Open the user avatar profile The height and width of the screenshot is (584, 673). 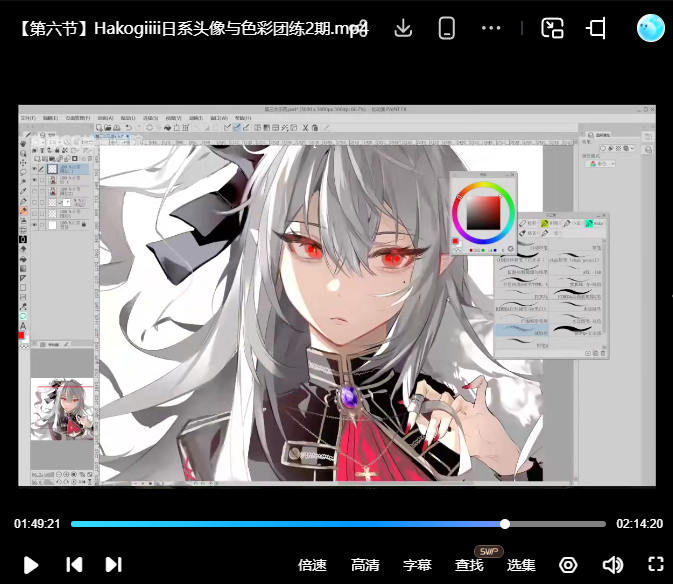point(651,28)
